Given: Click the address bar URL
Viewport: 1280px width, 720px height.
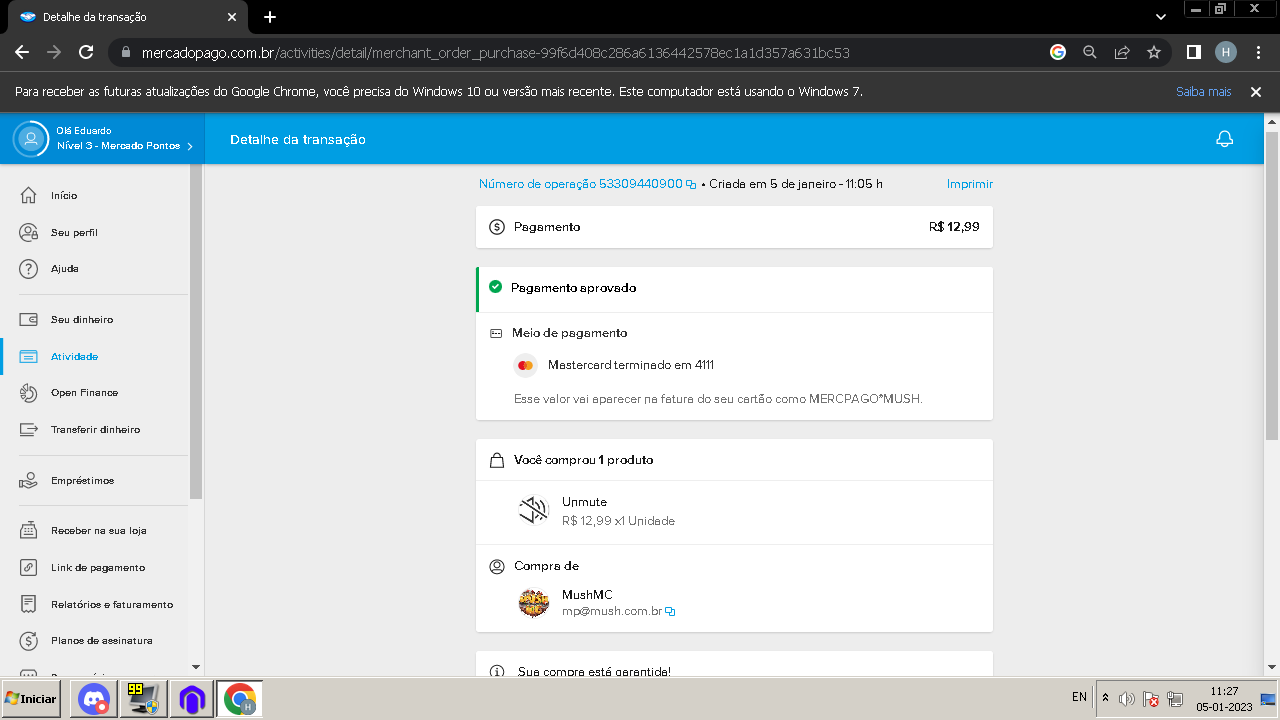Looking at the screenshot, I should click(496, 52).
